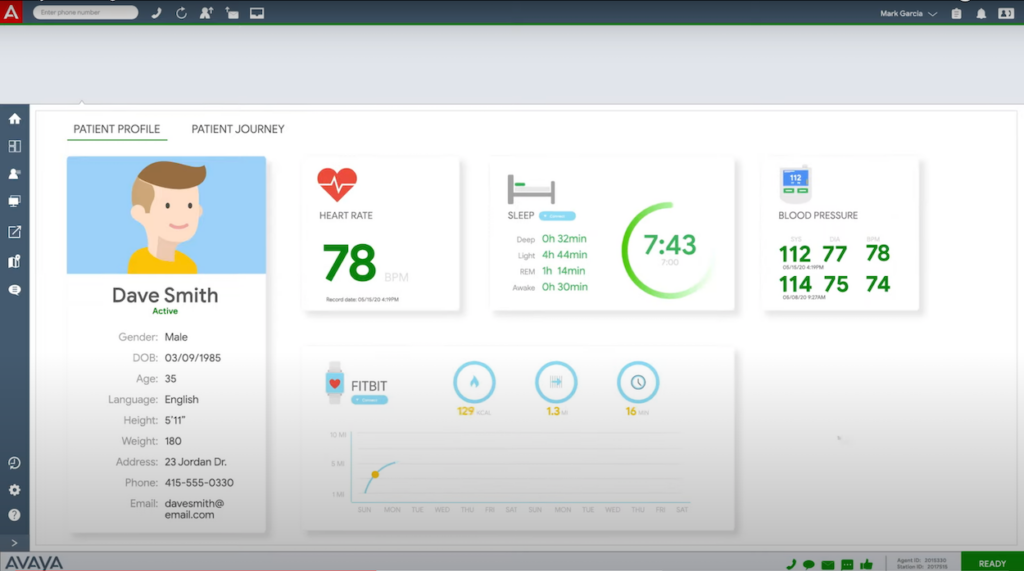Click the blue badge under the Sleep label
This screenshot has width=1024, height=571.
click(557, 215)
